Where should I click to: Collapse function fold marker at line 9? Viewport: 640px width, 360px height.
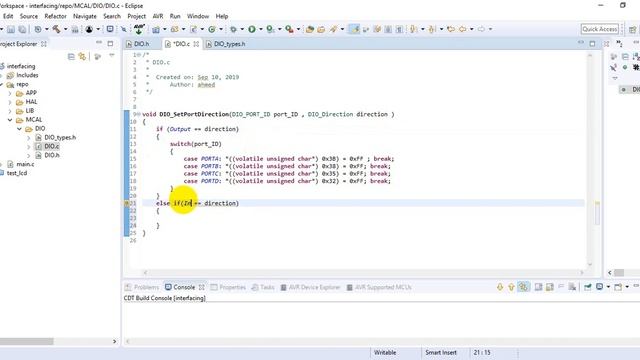[139, 114]
